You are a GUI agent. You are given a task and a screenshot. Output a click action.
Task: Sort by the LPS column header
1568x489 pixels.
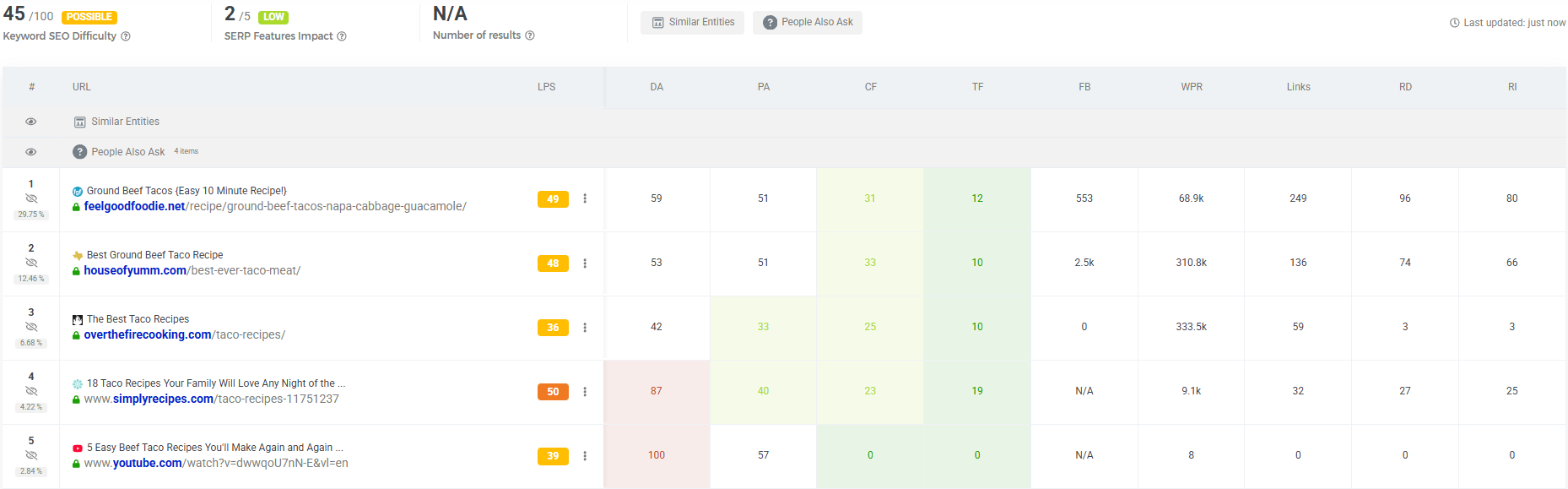coord(547,87)
